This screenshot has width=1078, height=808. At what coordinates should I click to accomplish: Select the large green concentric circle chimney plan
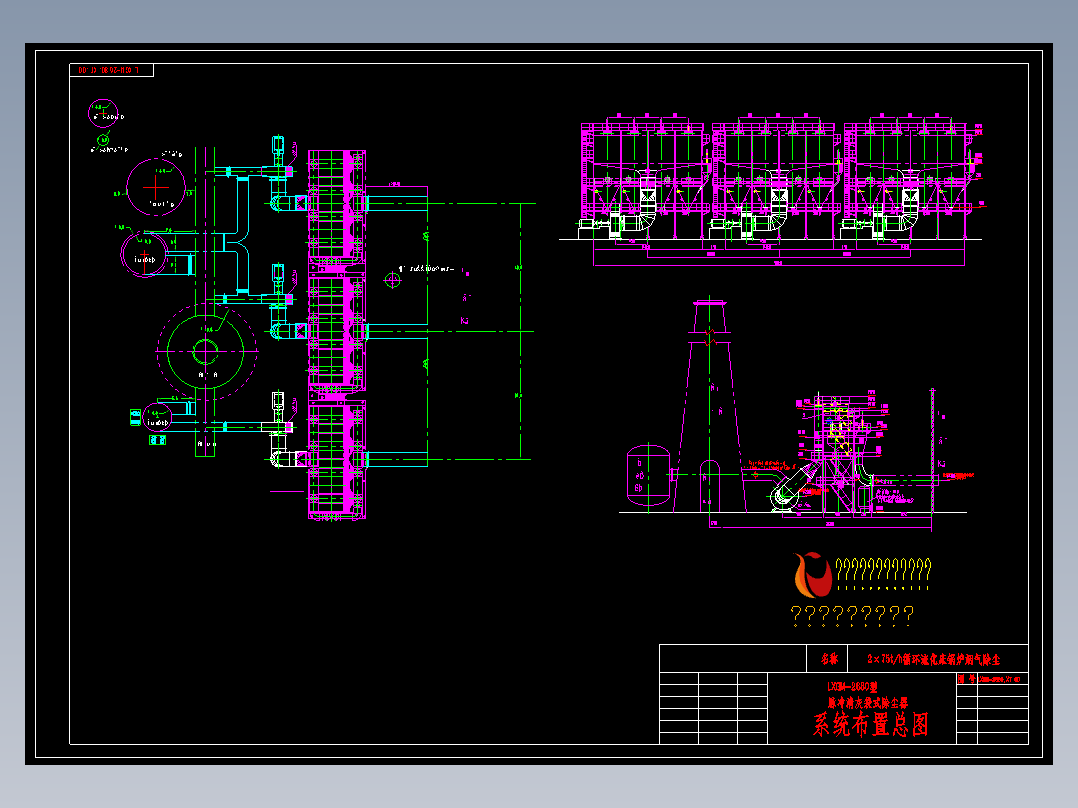click(x=206, y=351)
